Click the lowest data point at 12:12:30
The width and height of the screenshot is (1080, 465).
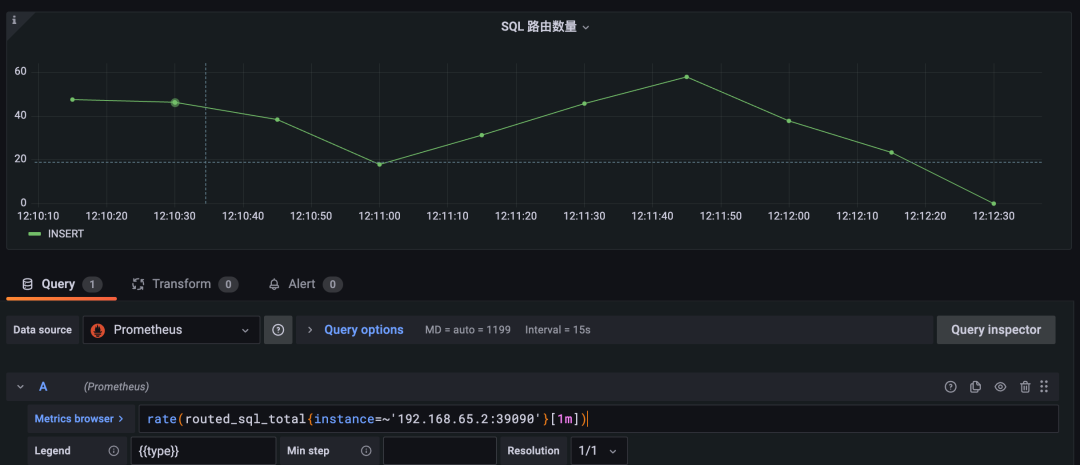point(994,203)
